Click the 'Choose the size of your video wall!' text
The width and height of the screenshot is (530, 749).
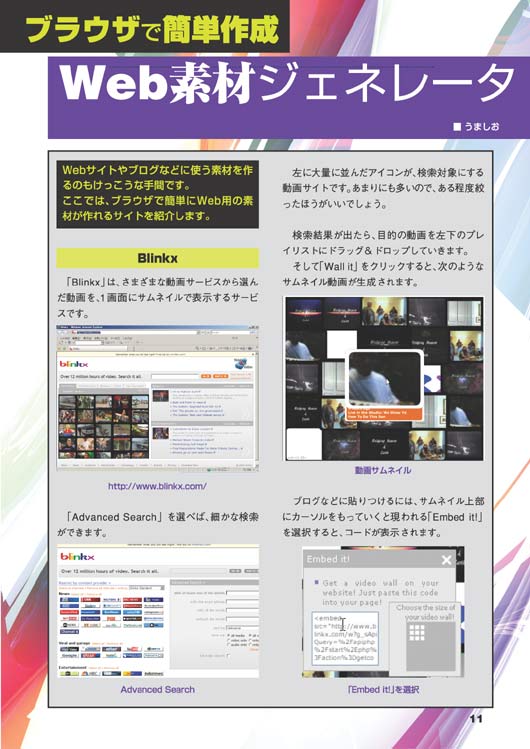[425, 612]
